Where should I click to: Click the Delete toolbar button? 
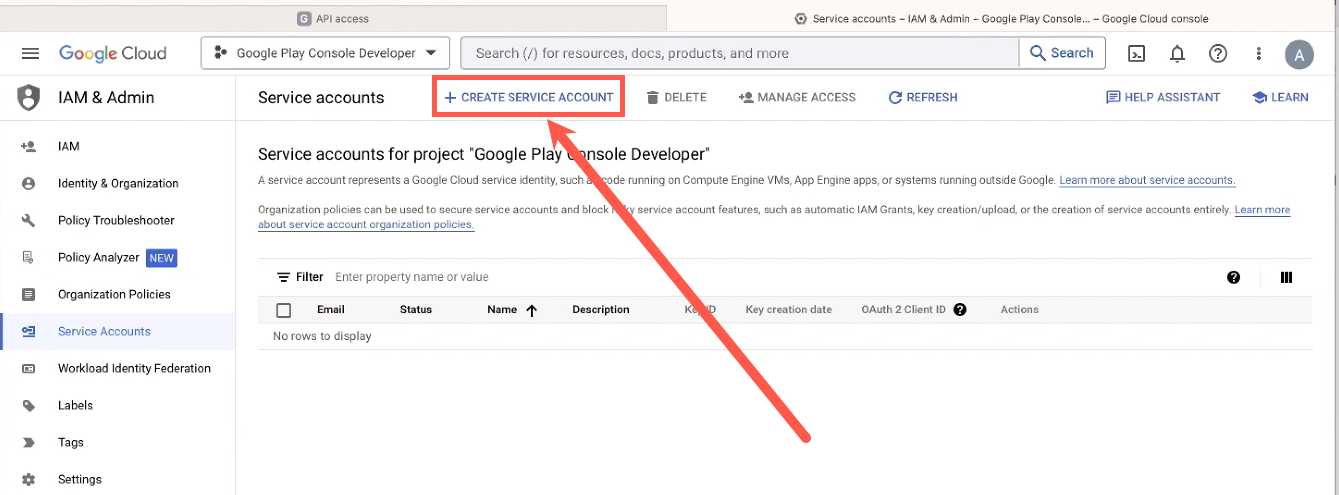(676, 97)
